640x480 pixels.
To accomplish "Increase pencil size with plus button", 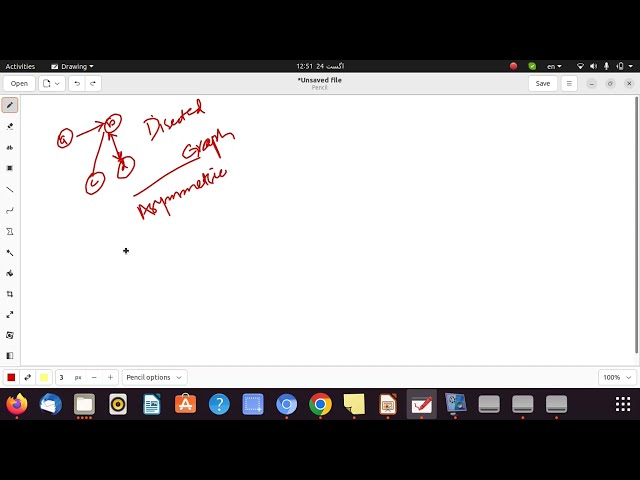I will [110, 377].
